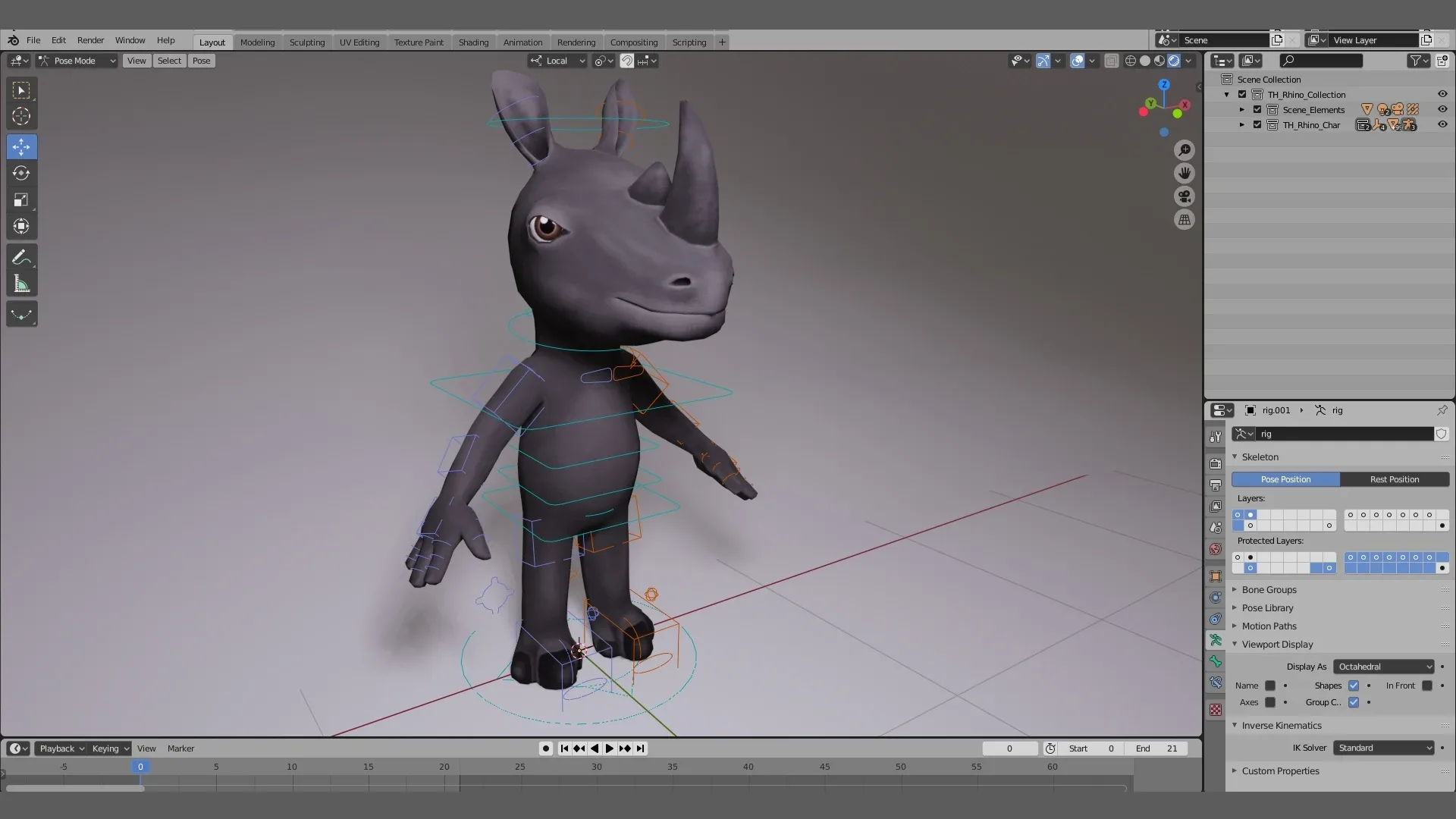This screenshot has width=1456, height=819.
Task: Open the Render properties tab
Action: point(1216,463)
